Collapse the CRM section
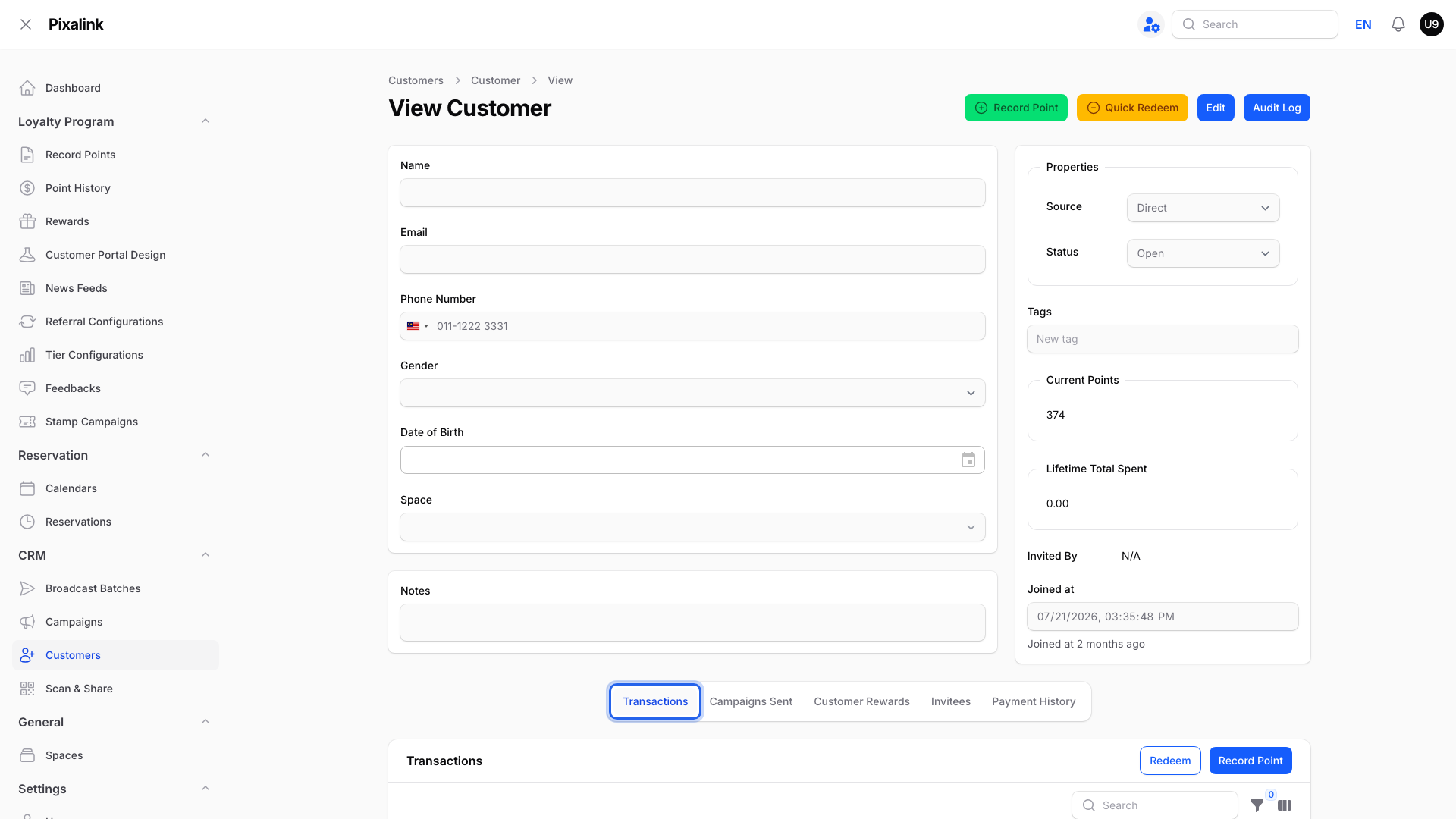 (x=206, y=555)
